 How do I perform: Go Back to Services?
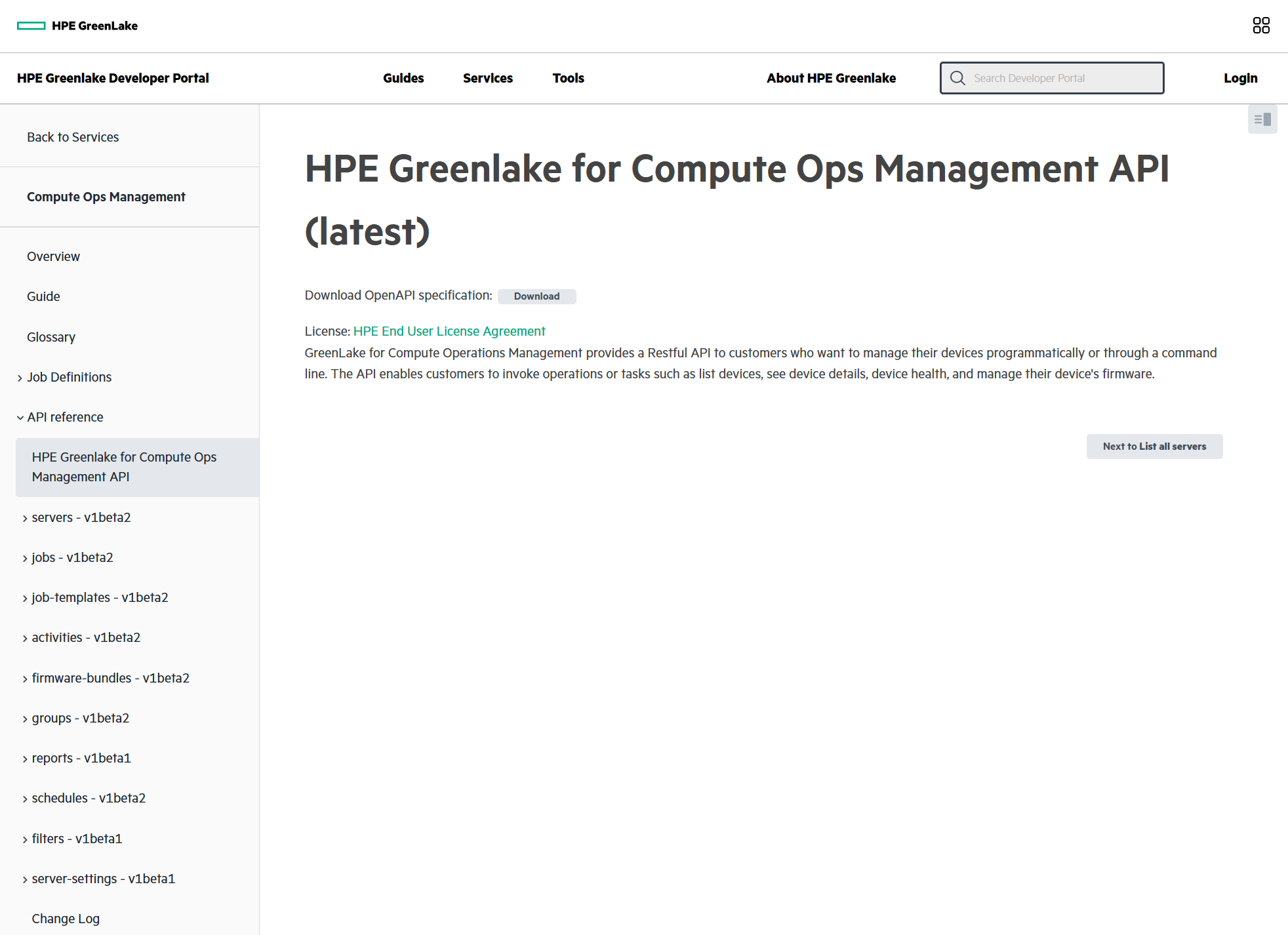(73, 137)
